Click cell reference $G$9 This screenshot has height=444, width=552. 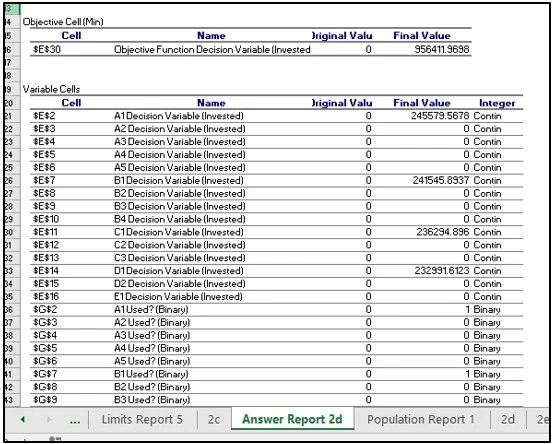(45, 400)
